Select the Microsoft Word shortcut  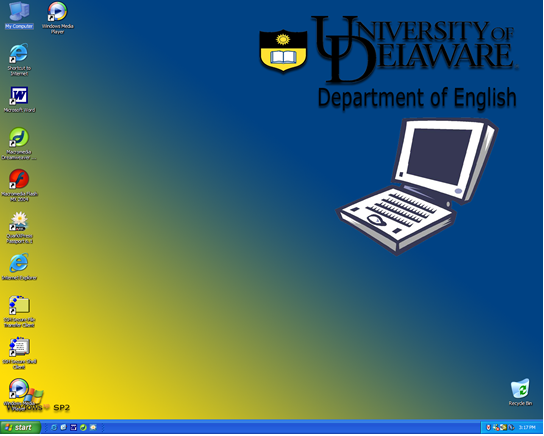pos(19,100)
